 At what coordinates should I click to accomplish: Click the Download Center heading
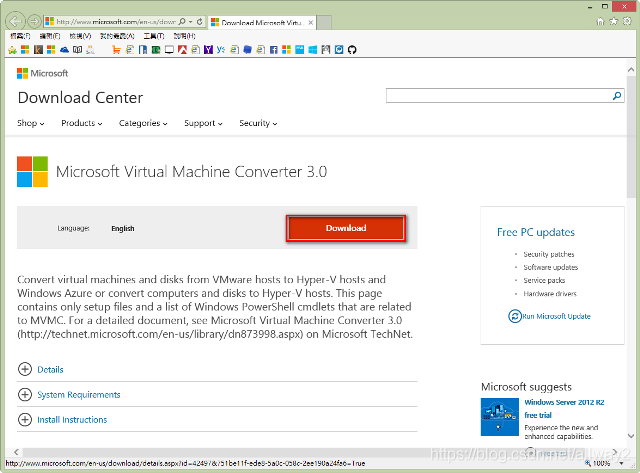(80, 98)
